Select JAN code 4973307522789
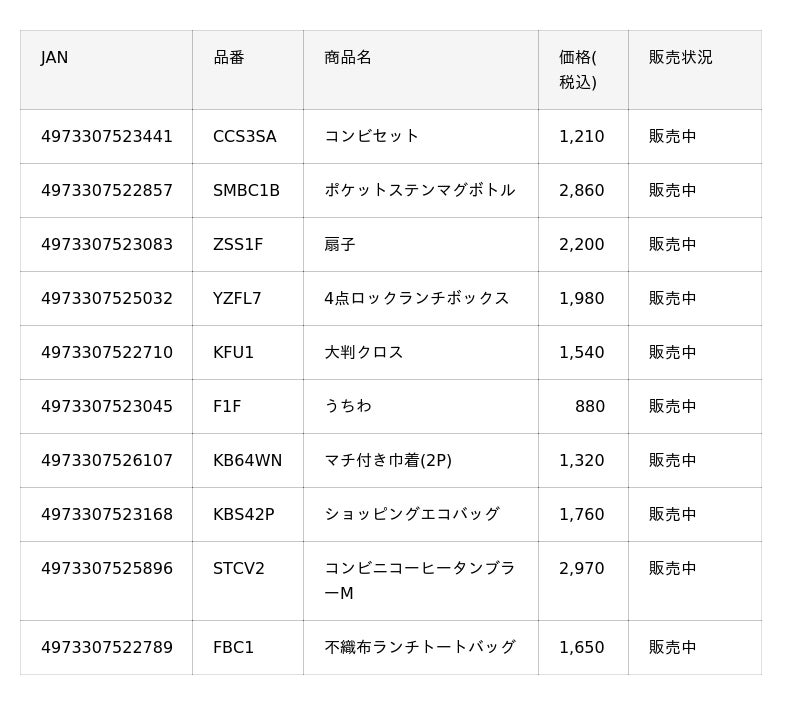 (107, 647)
